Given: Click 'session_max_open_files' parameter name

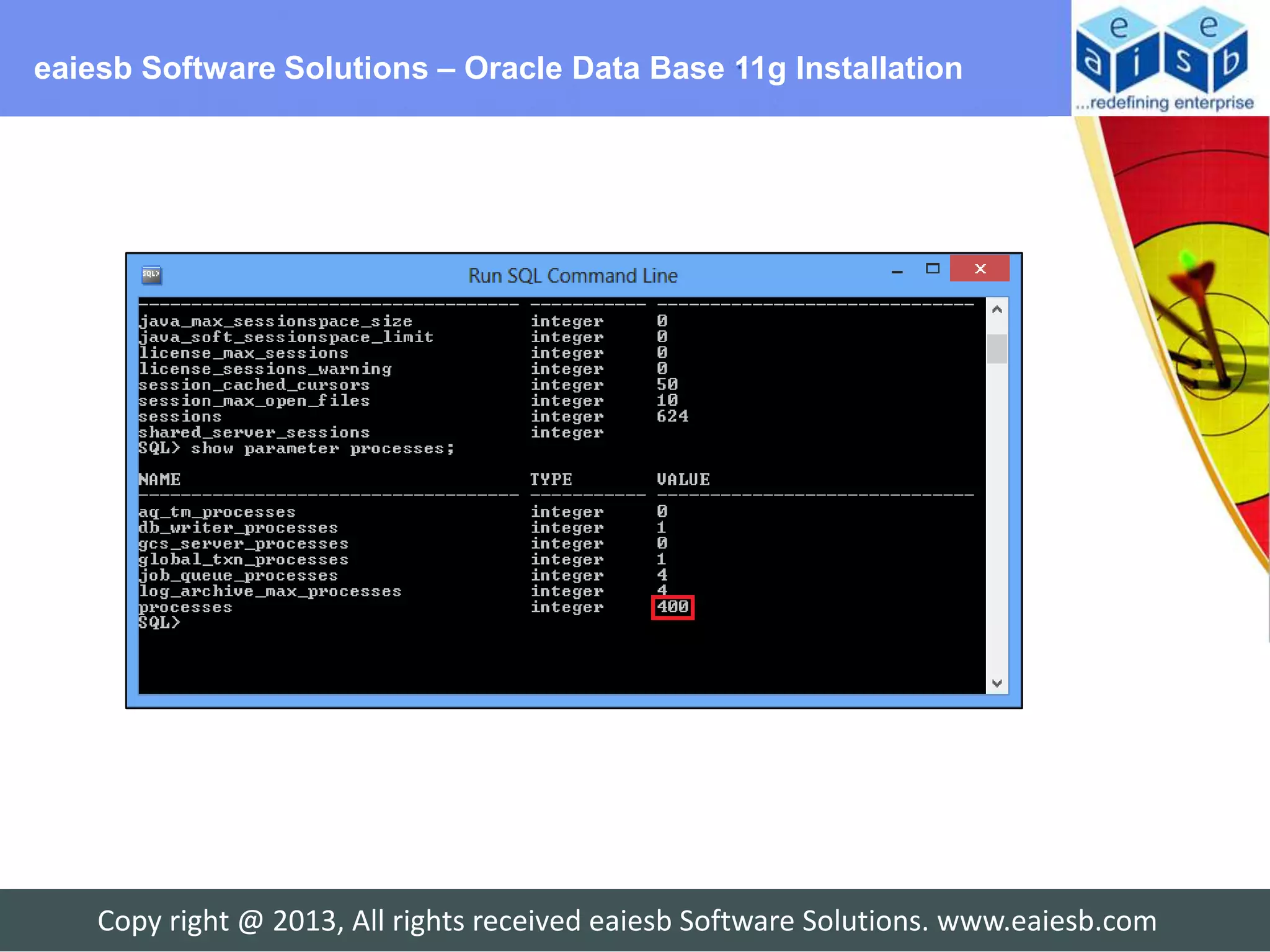Looking at the screenshot, I should click(x=254, y=400).
